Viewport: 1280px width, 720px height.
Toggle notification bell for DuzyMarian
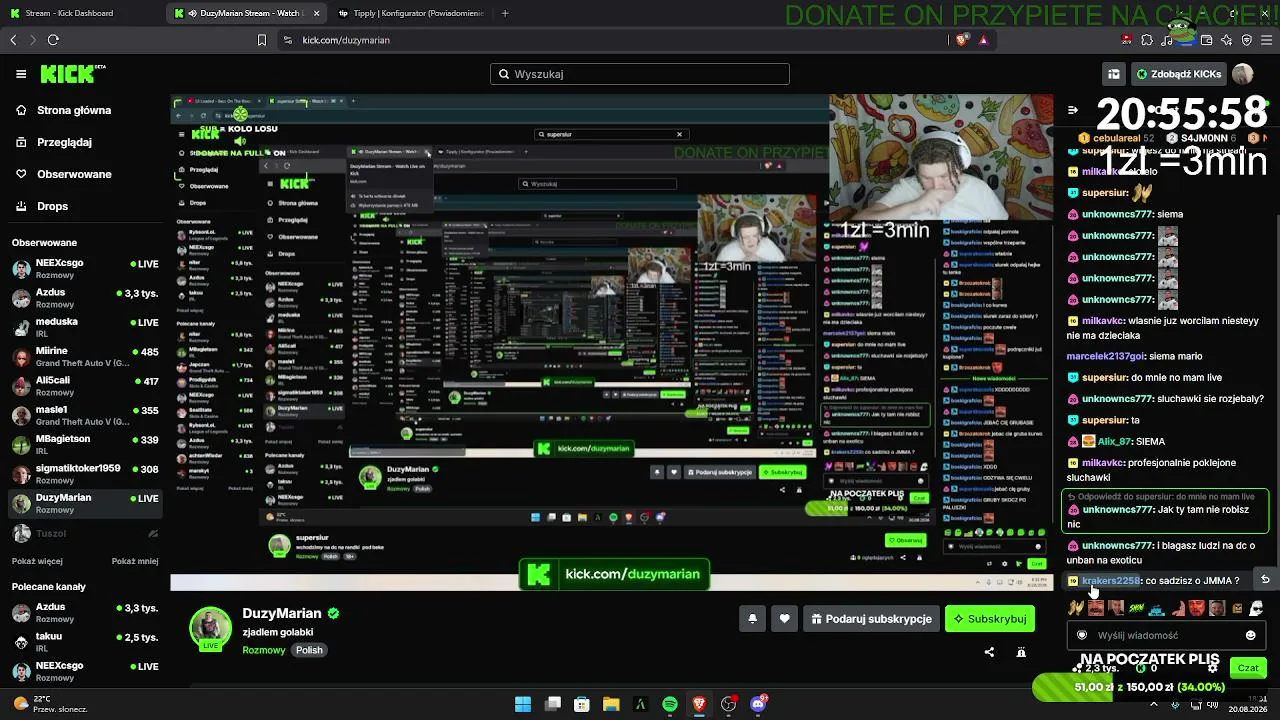click(753, 619)
